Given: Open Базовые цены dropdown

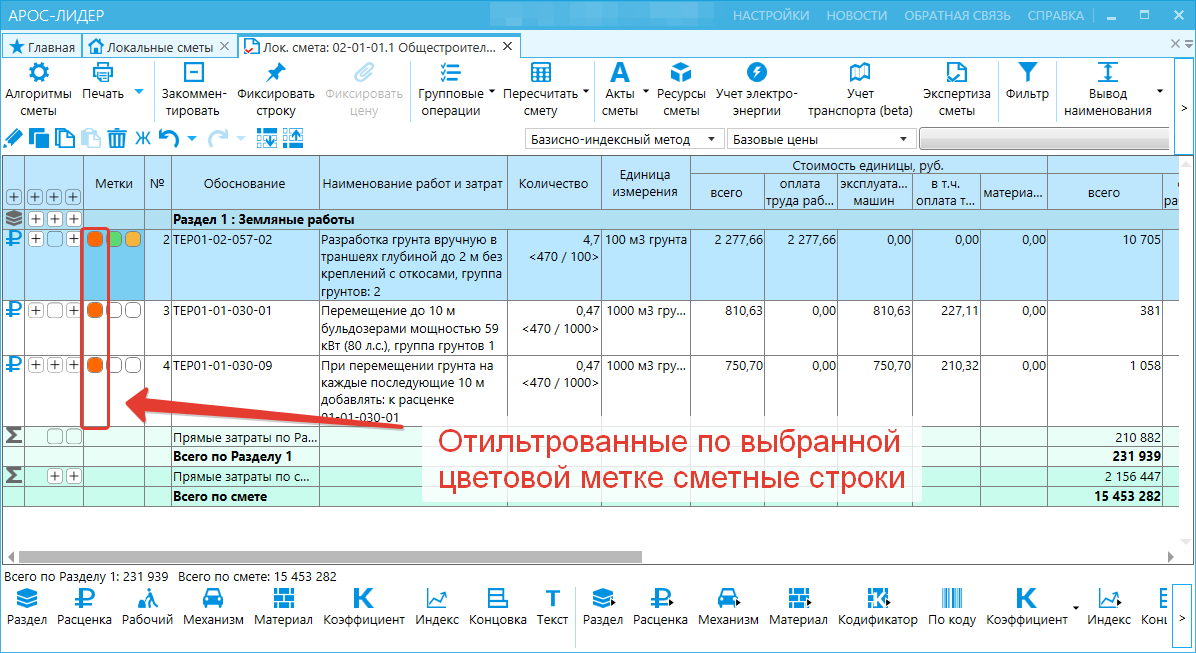Looking at the screenshot, I should pyautogui.click(x=820, y=140).
